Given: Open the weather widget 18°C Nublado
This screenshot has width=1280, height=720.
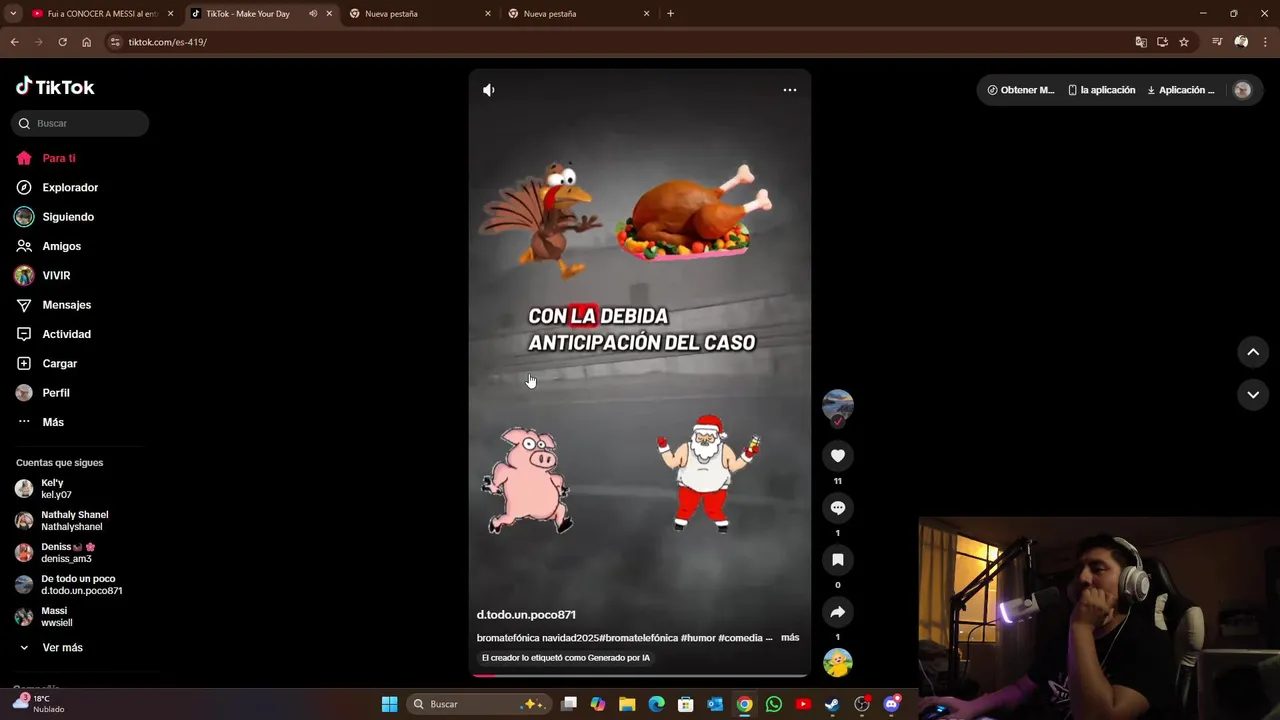Looking at the screenshot, I should point(38,704).
